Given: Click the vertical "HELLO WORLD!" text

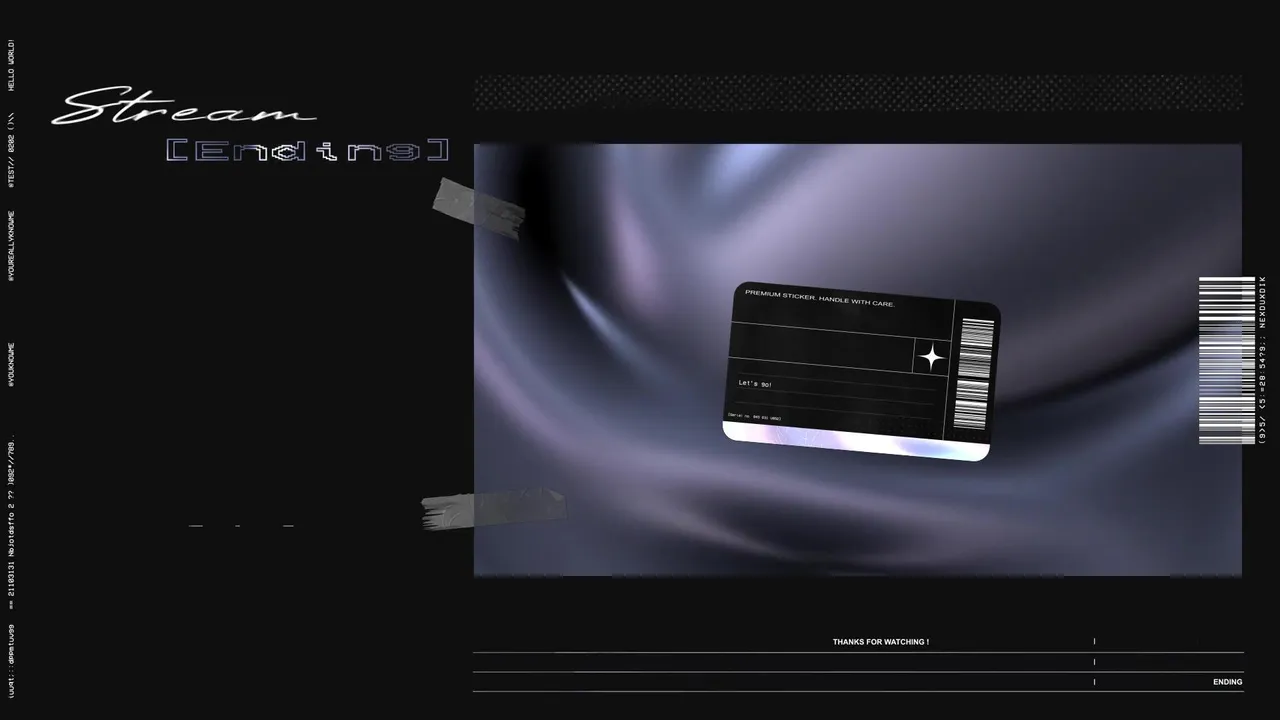Looking at the screenshot, I should 12,65.
